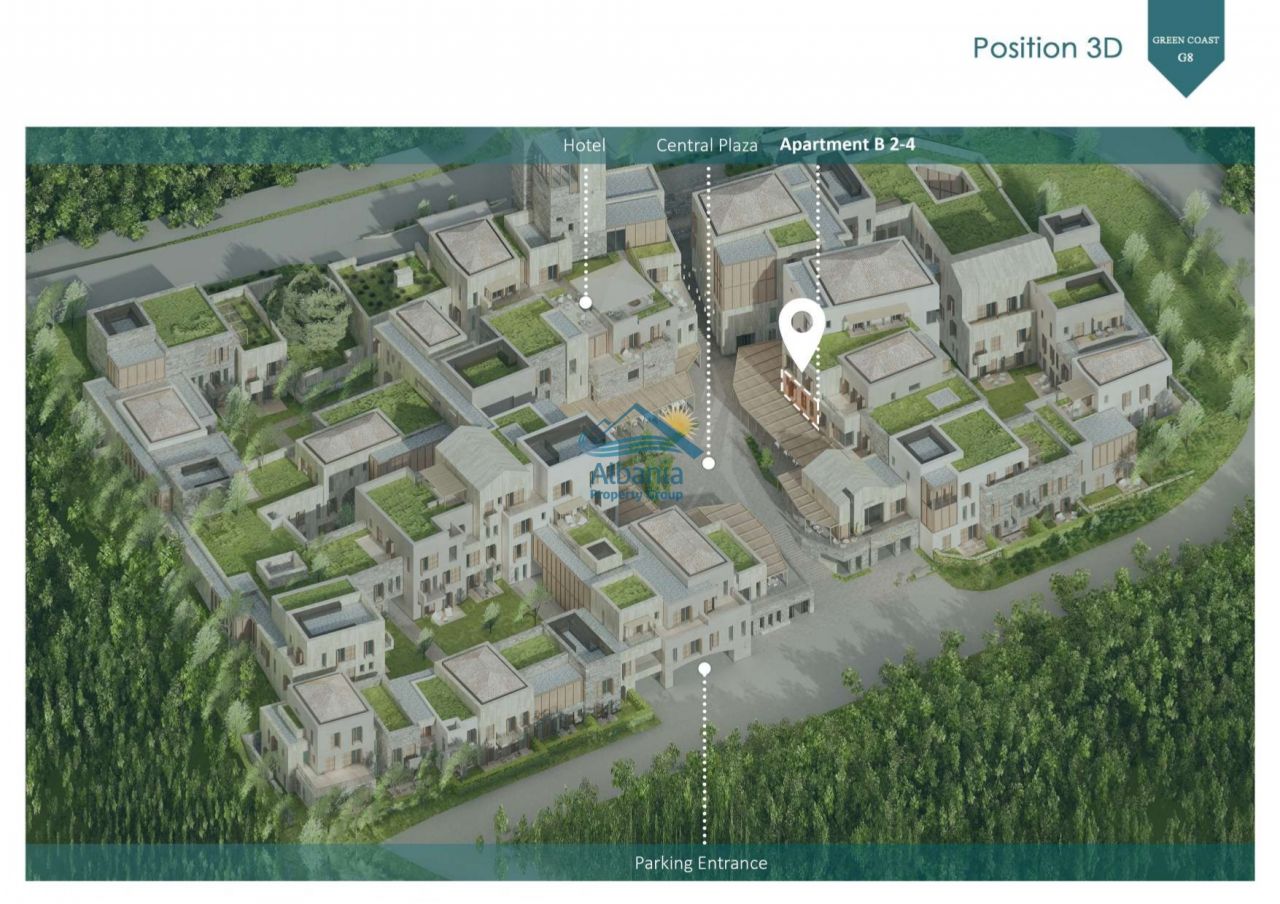The width and height of the screenshot is (1280, 904).
Task: Click the "Albania" word in the watermark
Action: (637, 473)
